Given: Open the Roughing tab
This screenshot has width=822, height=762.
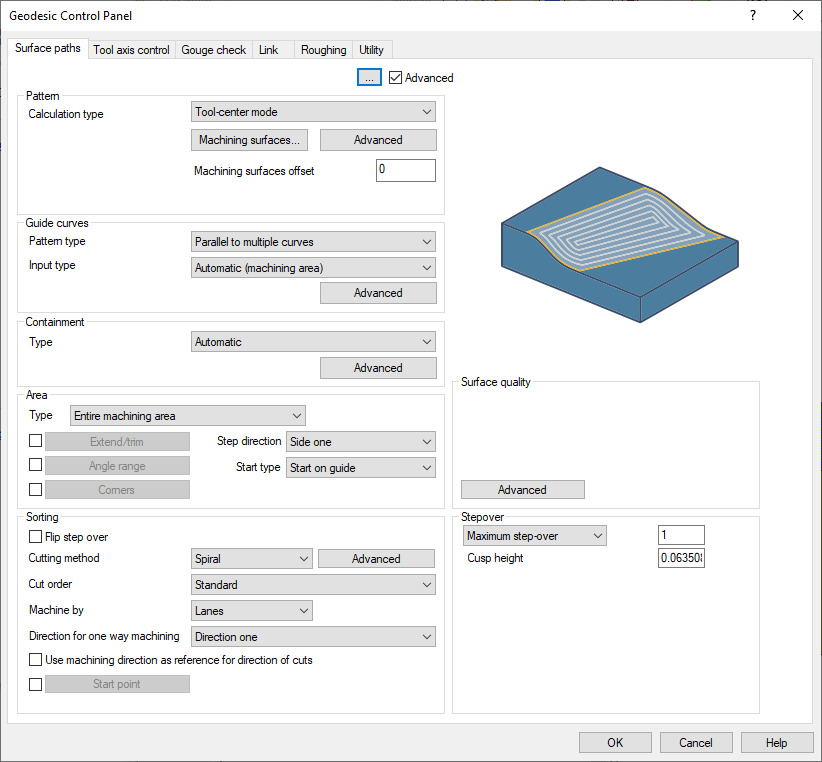Looking at the screenshot, I should 323,50.
